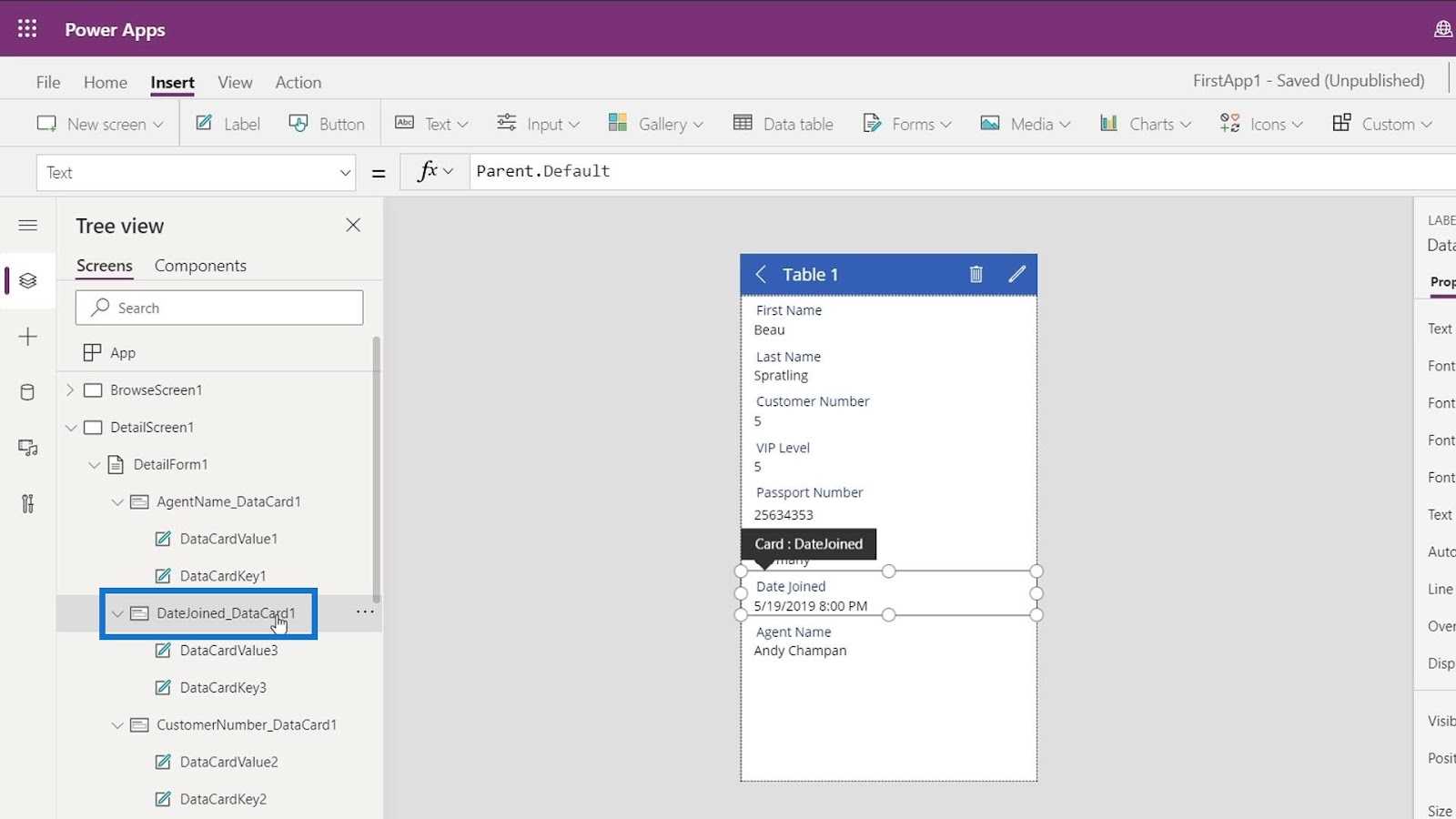Click the pencil edit icon in app header
The image size is (1456, 819).
1016,274
